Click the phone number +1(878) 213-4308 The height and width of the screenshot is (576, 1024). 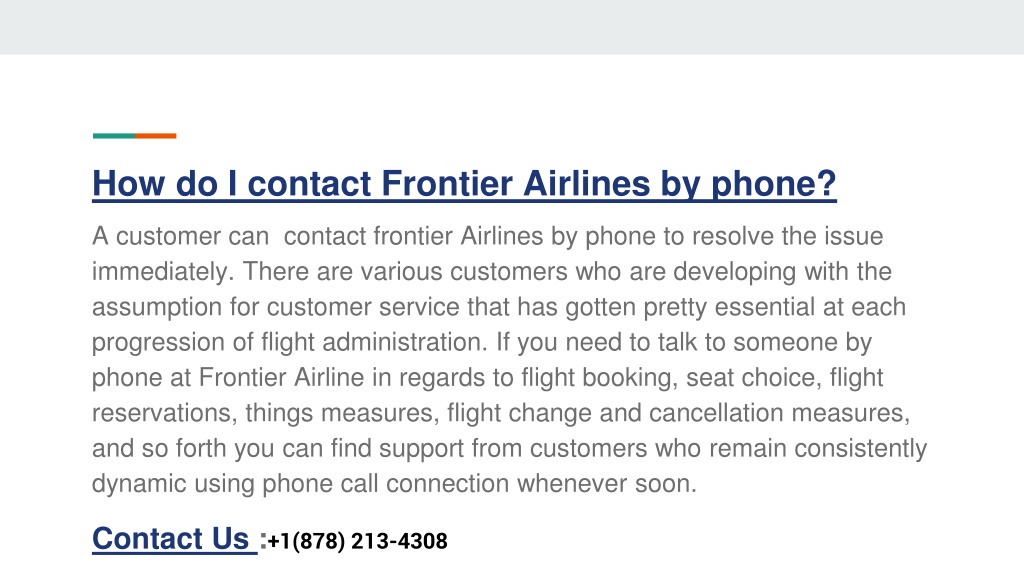[x=358, y=541]
